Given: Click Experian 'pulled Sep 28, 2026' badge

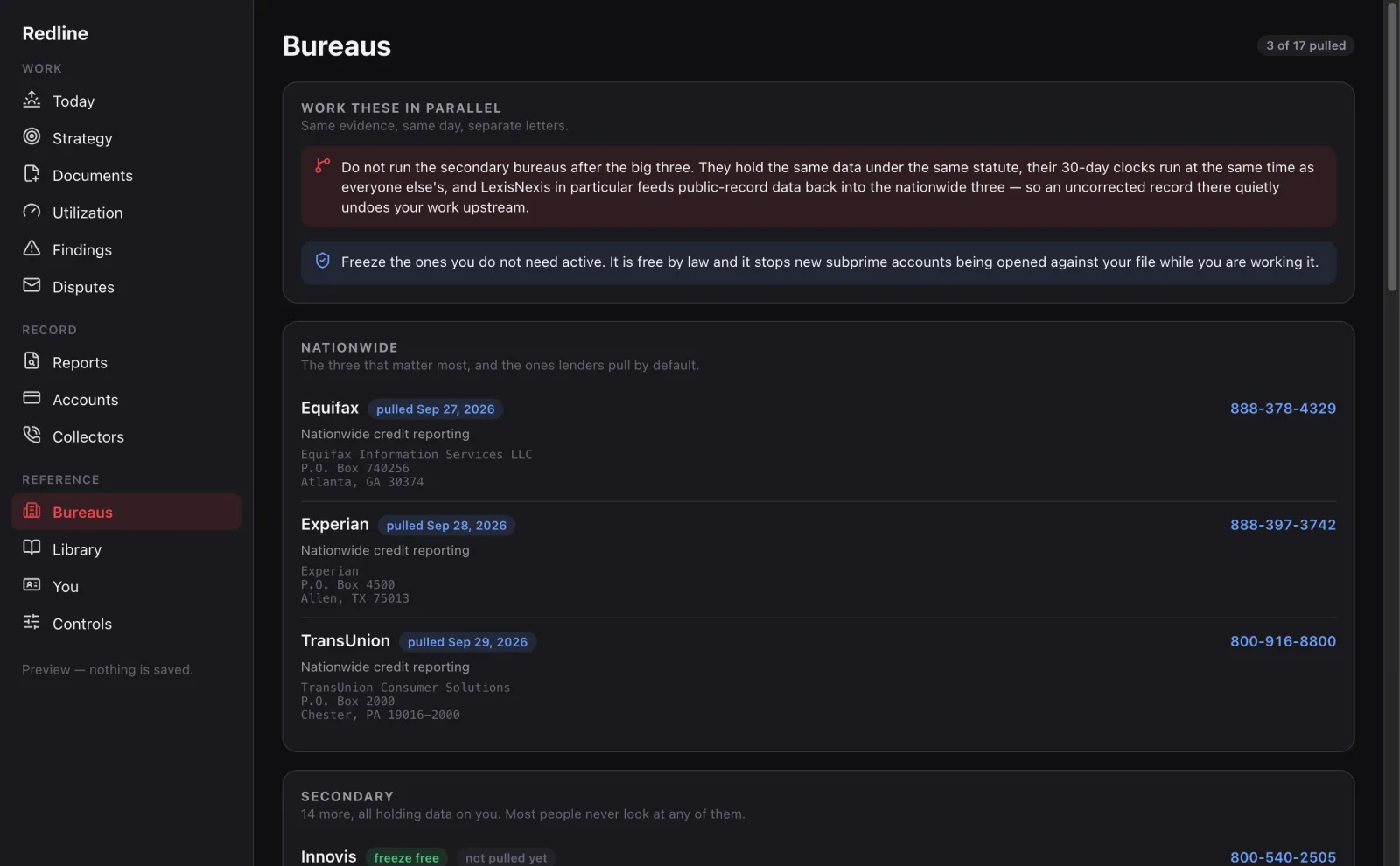Looking at the screenshot, I should click(446, 526).
